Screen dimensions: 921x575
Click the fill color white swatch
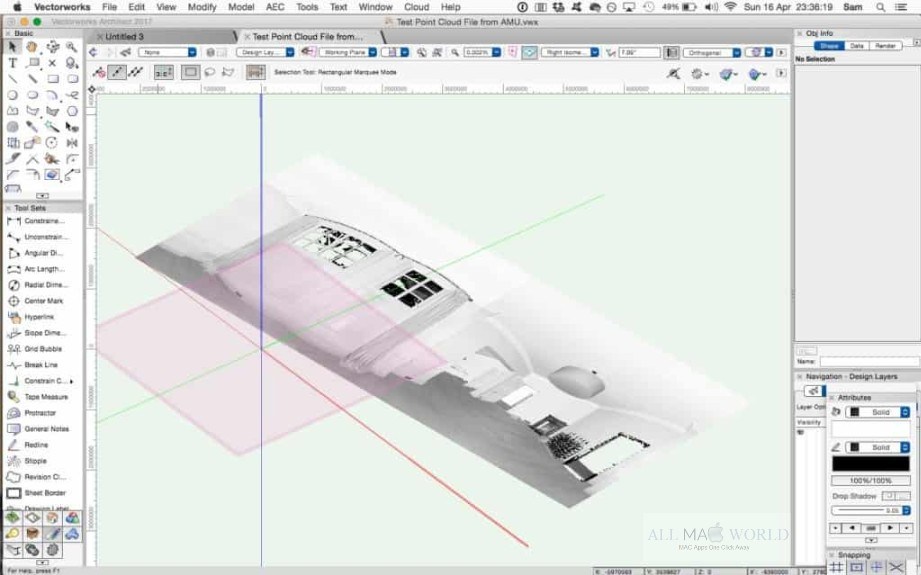click(870, 429)
